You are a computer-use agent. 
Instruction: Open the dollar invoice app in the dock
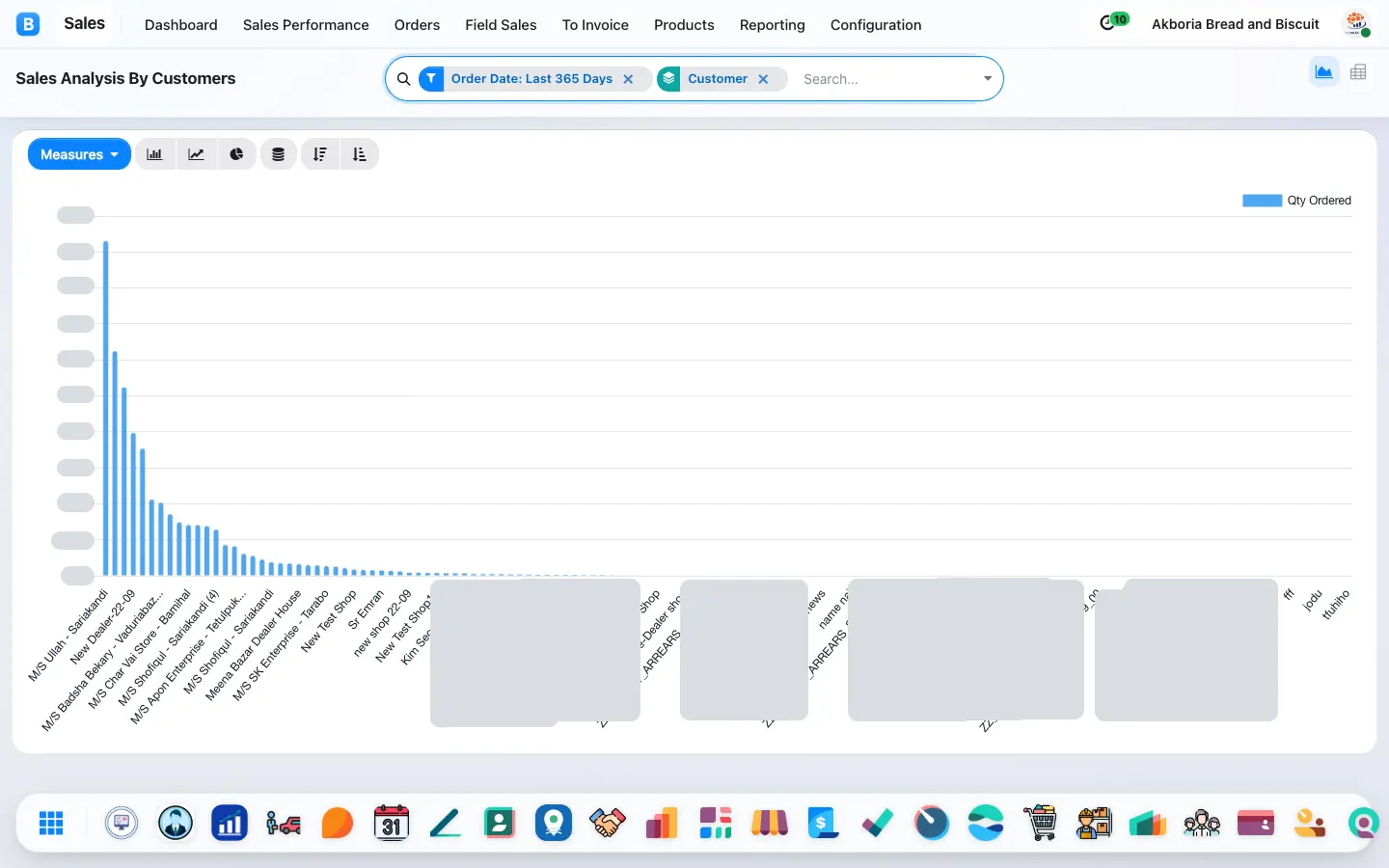[x=824, y=823]
